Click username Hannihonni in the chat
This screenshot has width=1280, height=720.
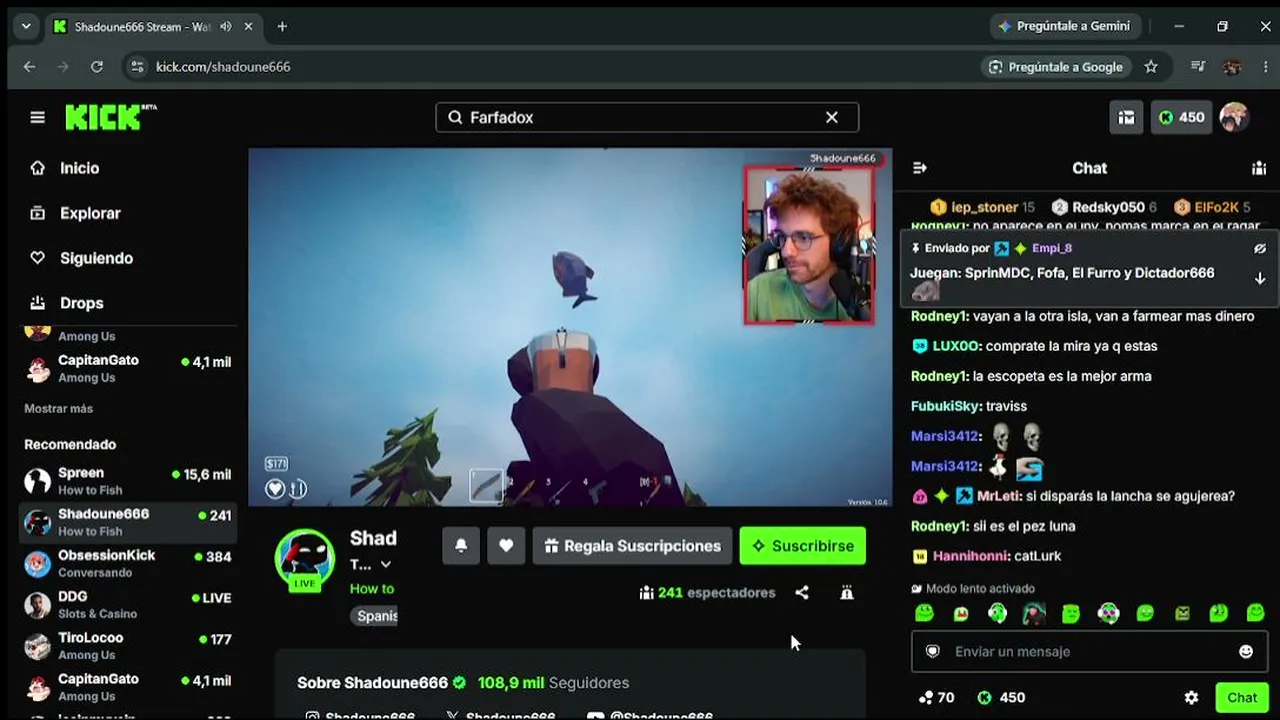970,556
